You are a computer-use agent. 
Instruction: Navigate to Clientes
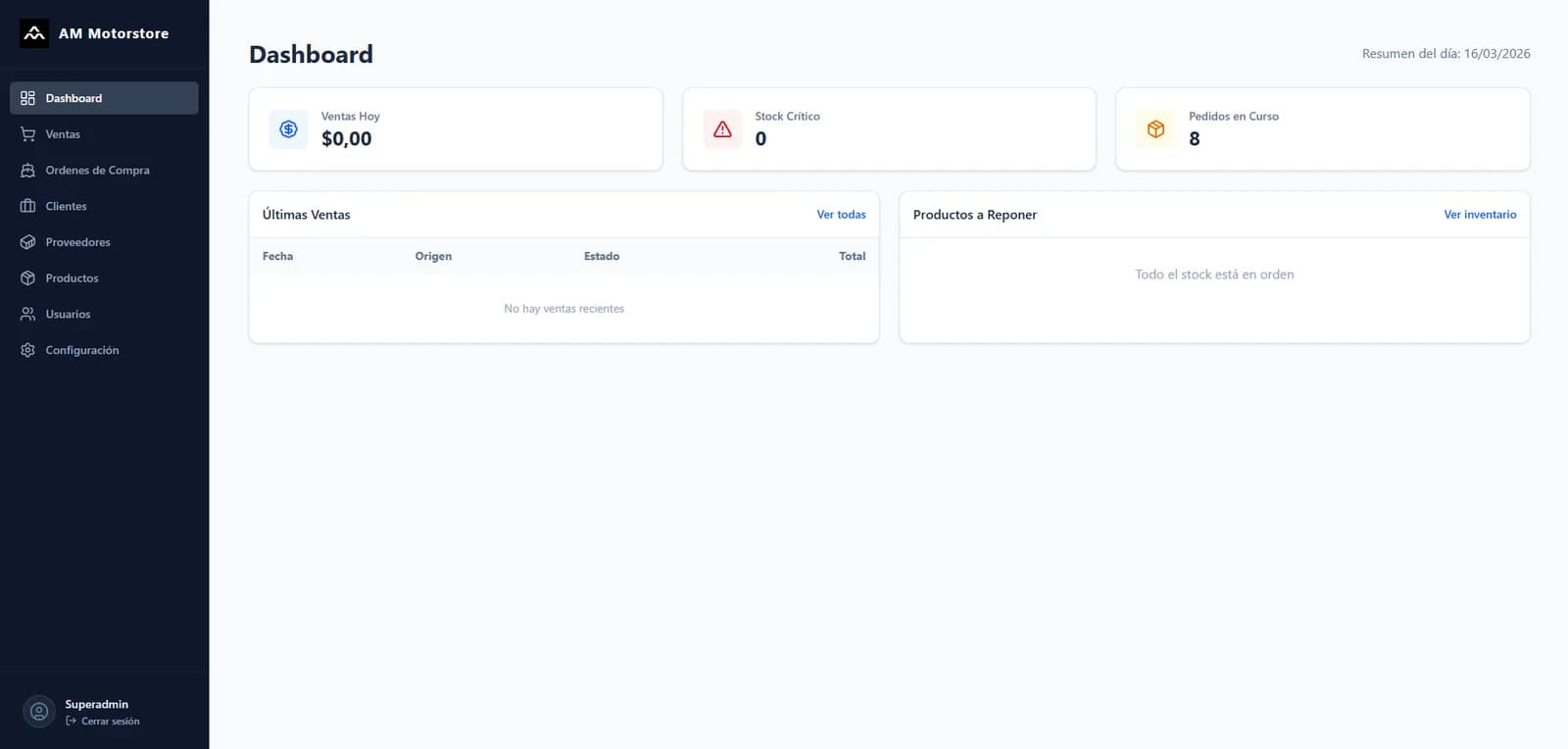pos(104,206)
